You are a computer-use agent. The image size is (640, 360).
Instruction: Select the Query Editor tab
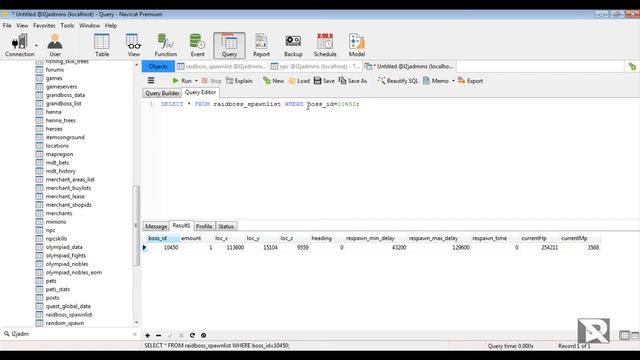point(200,92)
